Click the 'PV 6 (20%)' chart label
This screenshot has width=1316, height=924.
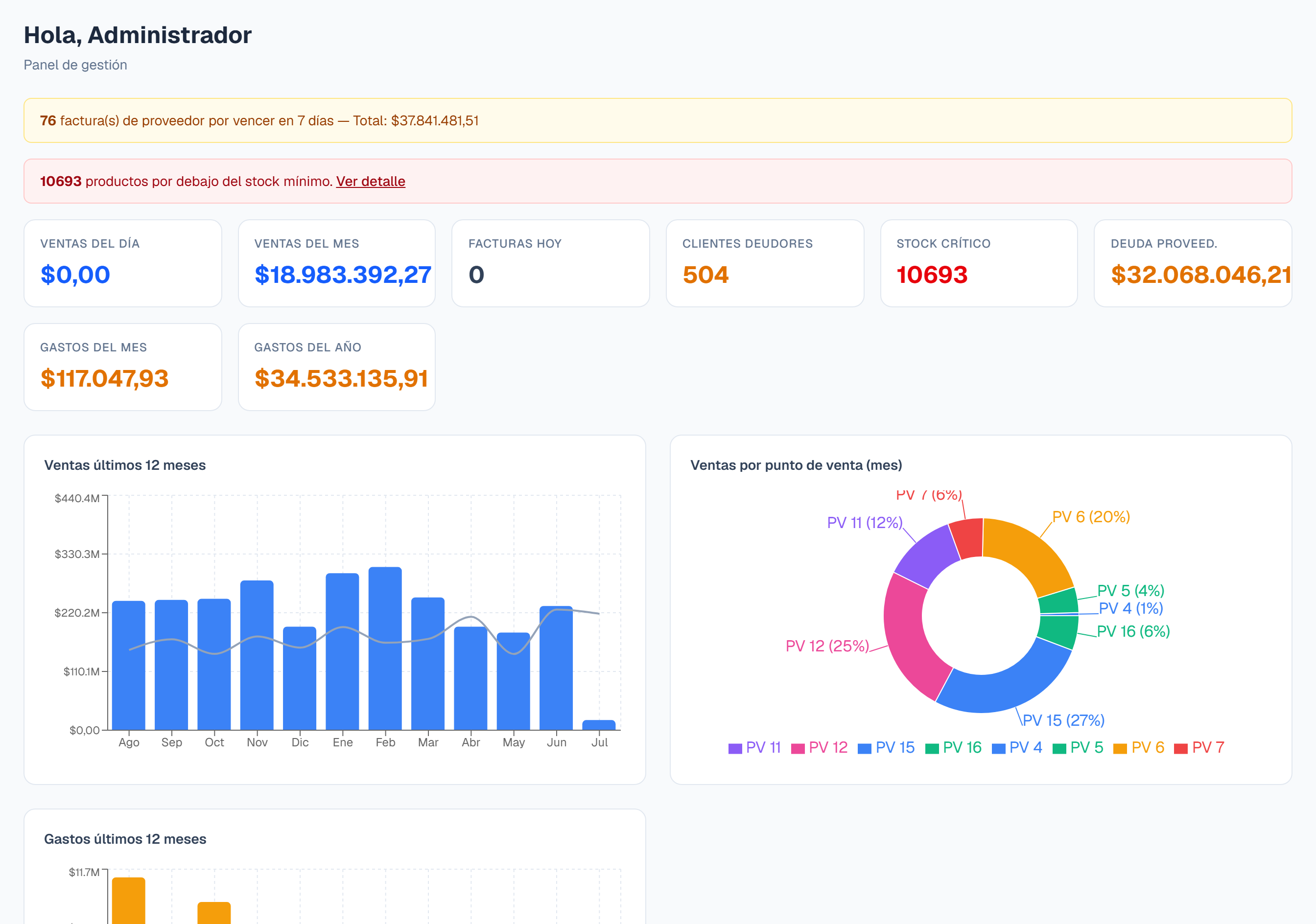point(1091,517)
